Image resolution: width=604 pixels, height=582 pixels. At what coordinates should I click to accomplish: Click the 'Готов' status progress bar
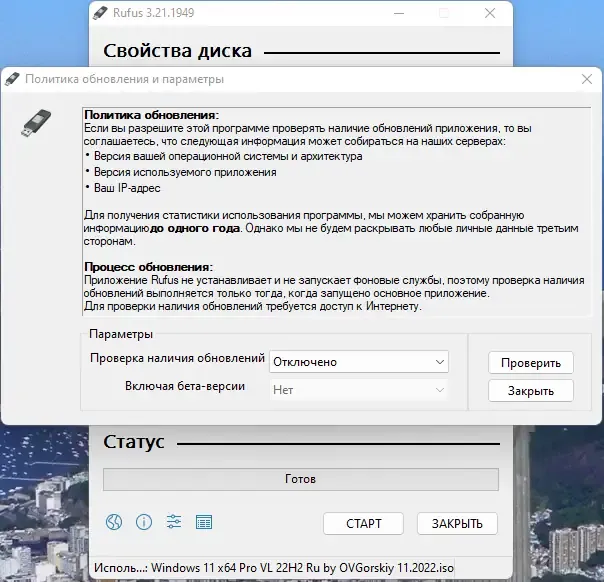(x=301, y=479)
